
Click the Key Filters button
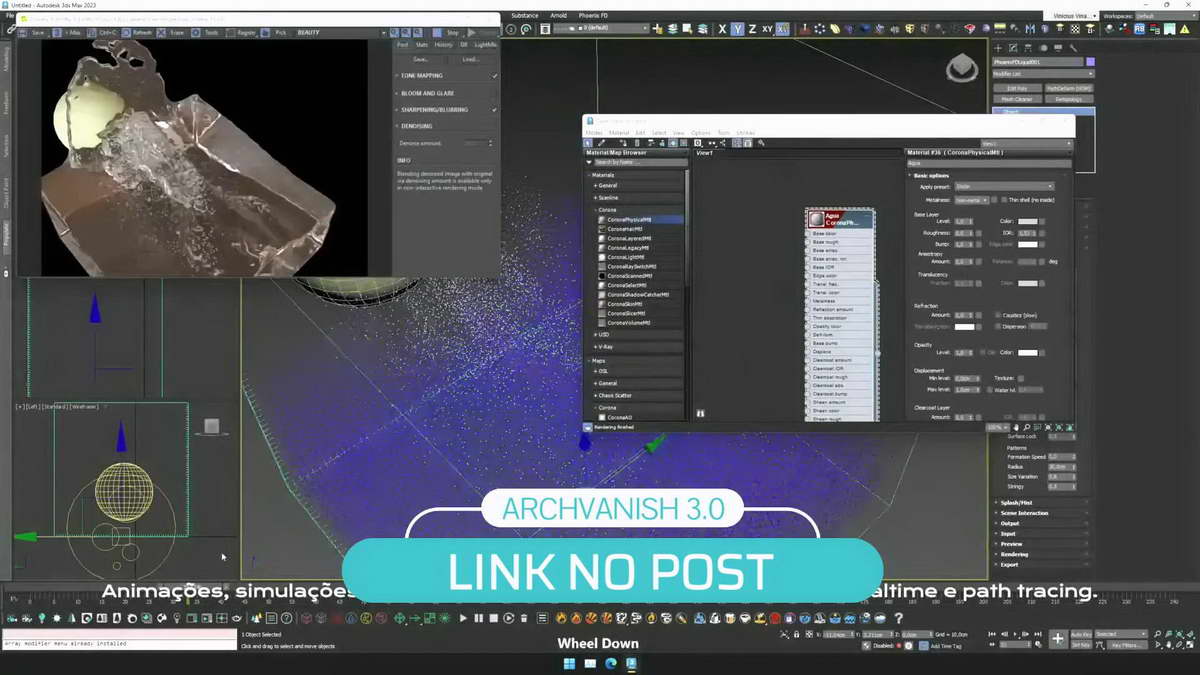[1127, 645]
